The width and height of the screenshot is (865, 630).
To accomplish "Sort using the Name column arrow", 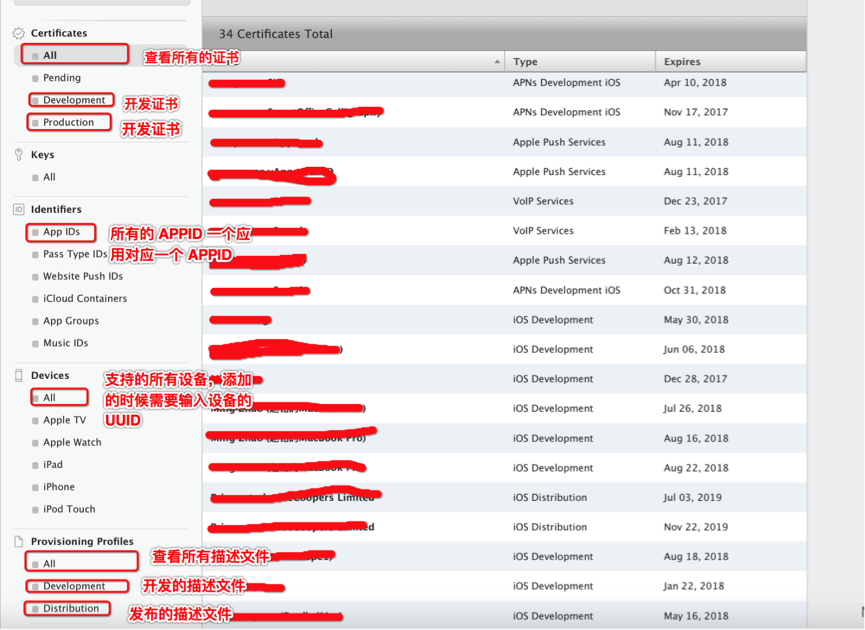I will (497, 62).
